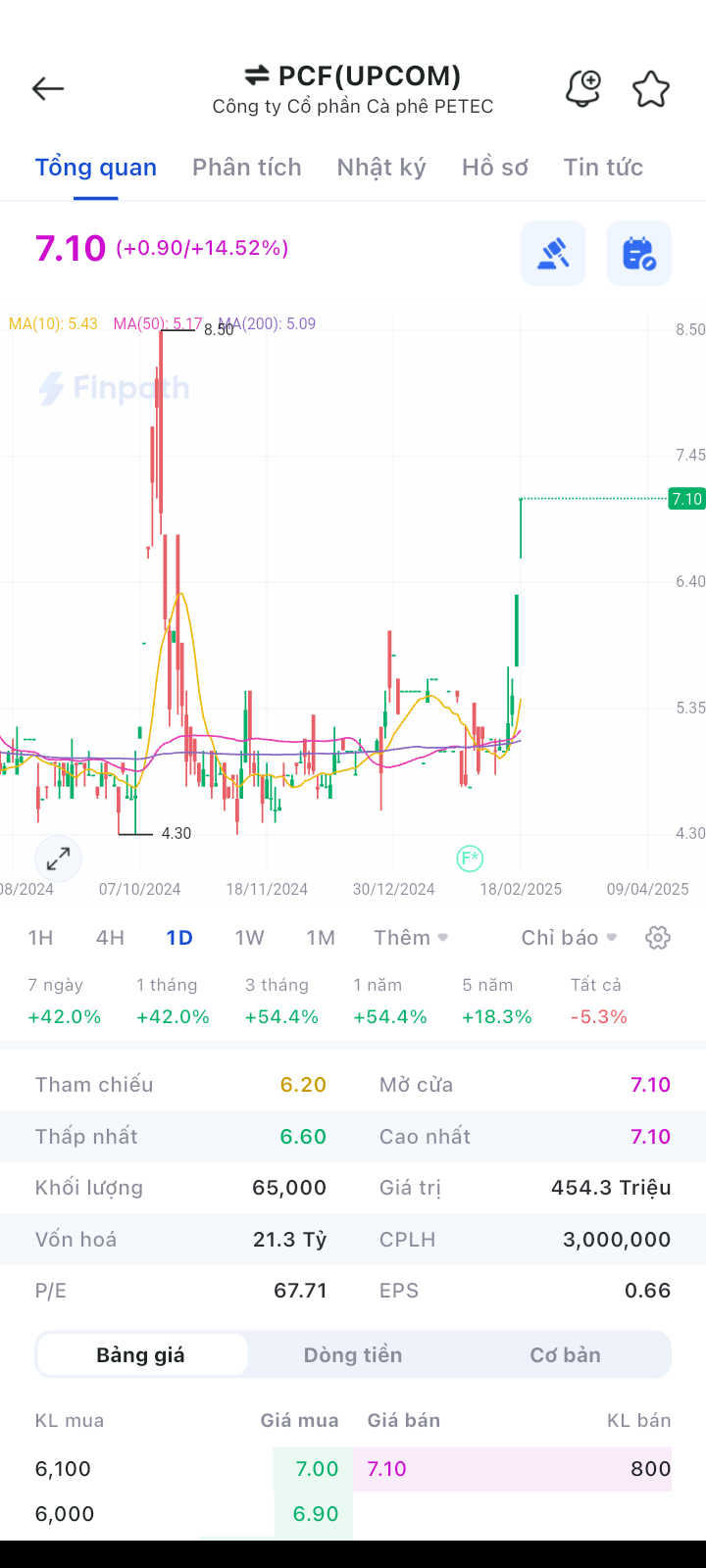
Task: Tap Vốn hoá 21.3 Tỷ value
Action: (289, 1240)
